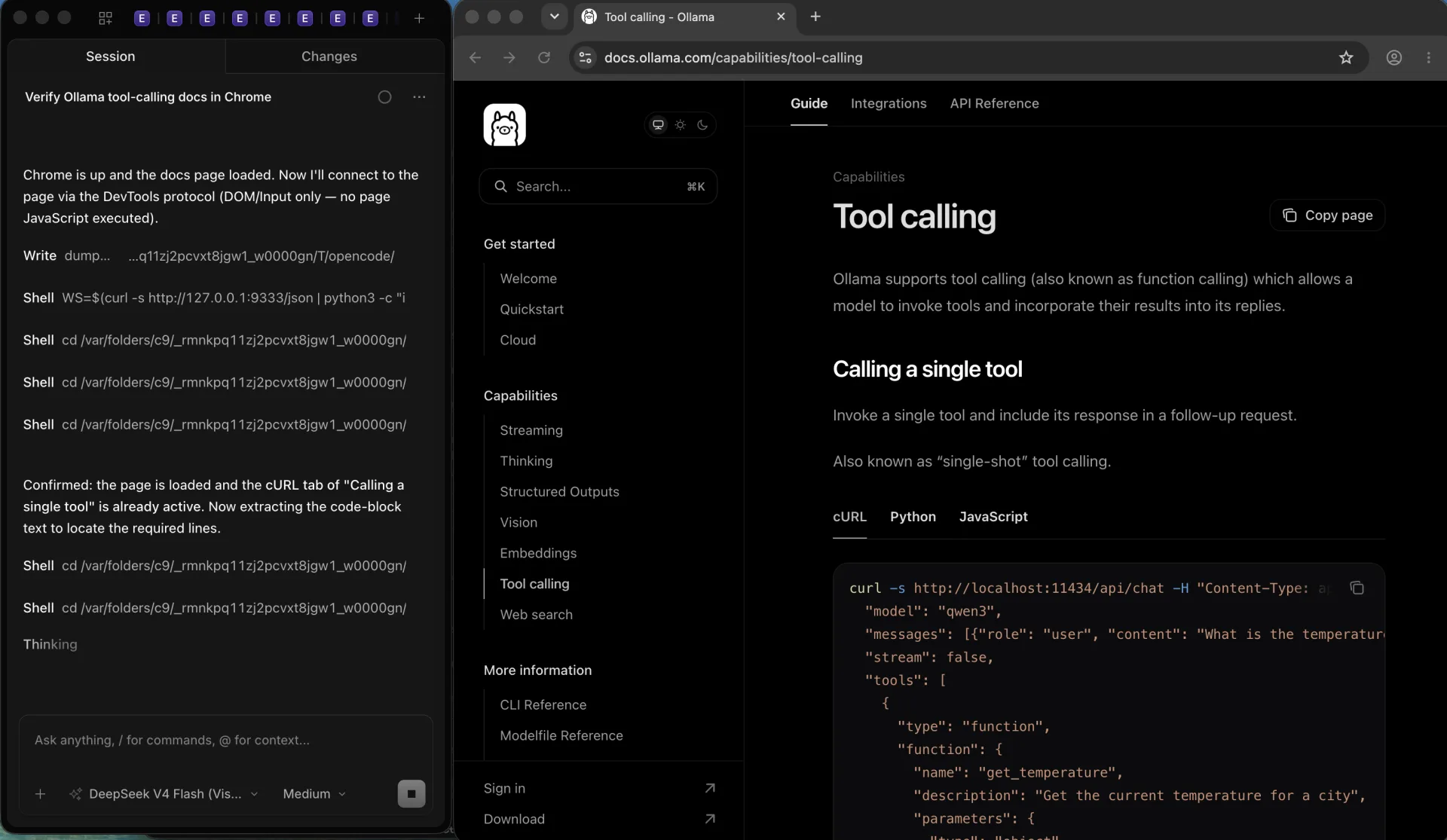Open the Integrations nav tab

(x=889, y=104)
